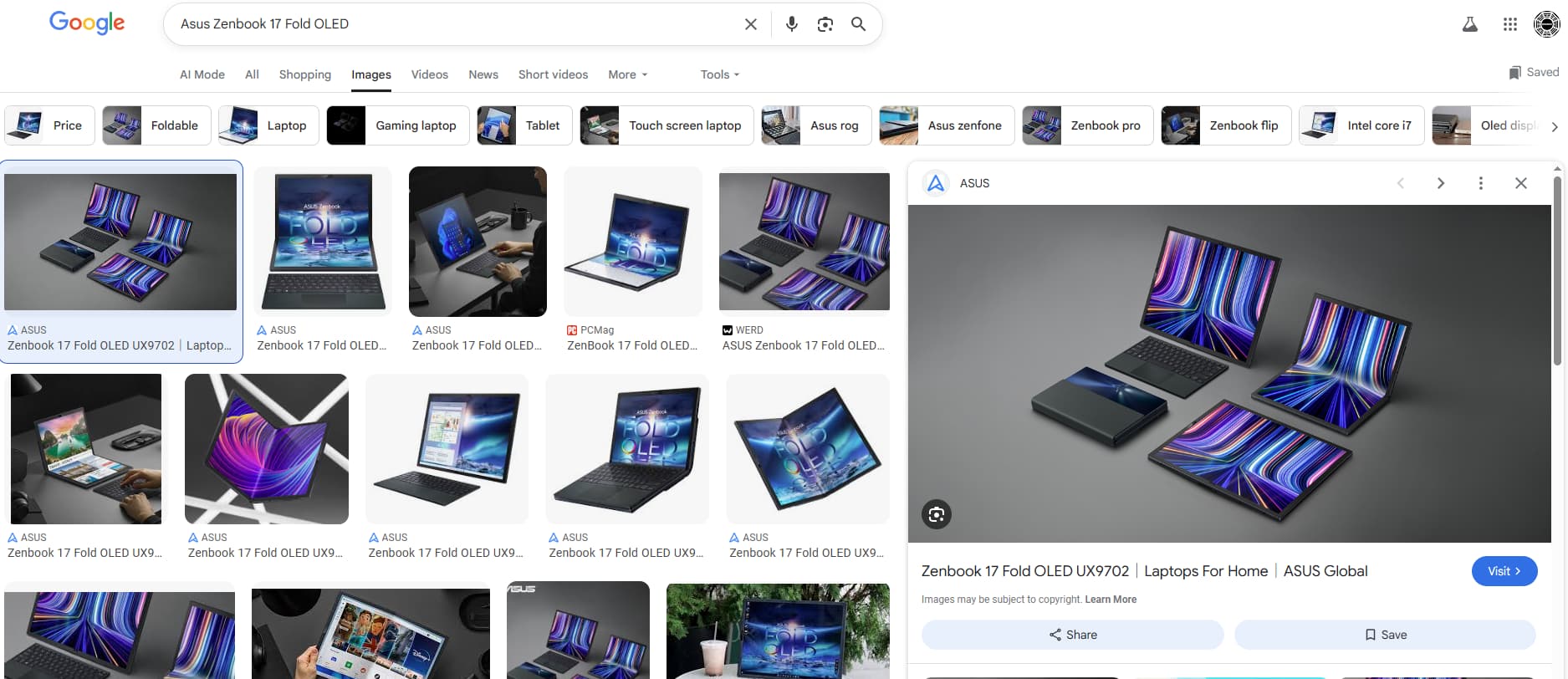Select the Zenbook flip filter chip
The width and height of the screenshot is (1568, 679).
click(1226, 125)
